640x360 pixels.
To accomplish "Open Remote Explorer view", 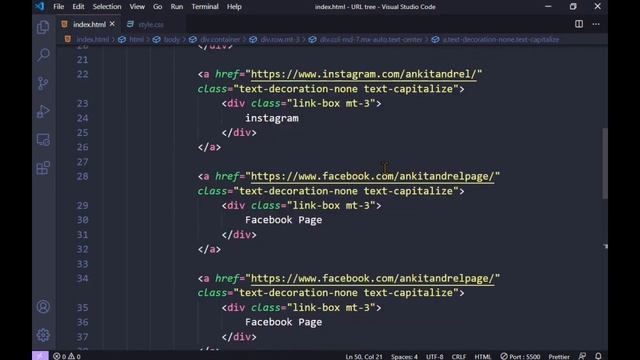I will [x=43, y=140].
